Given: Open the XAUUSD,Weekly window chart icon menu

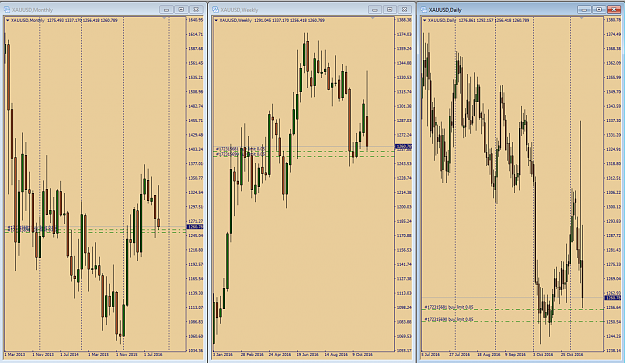Looking at the screenshot, I should [216, 10].
